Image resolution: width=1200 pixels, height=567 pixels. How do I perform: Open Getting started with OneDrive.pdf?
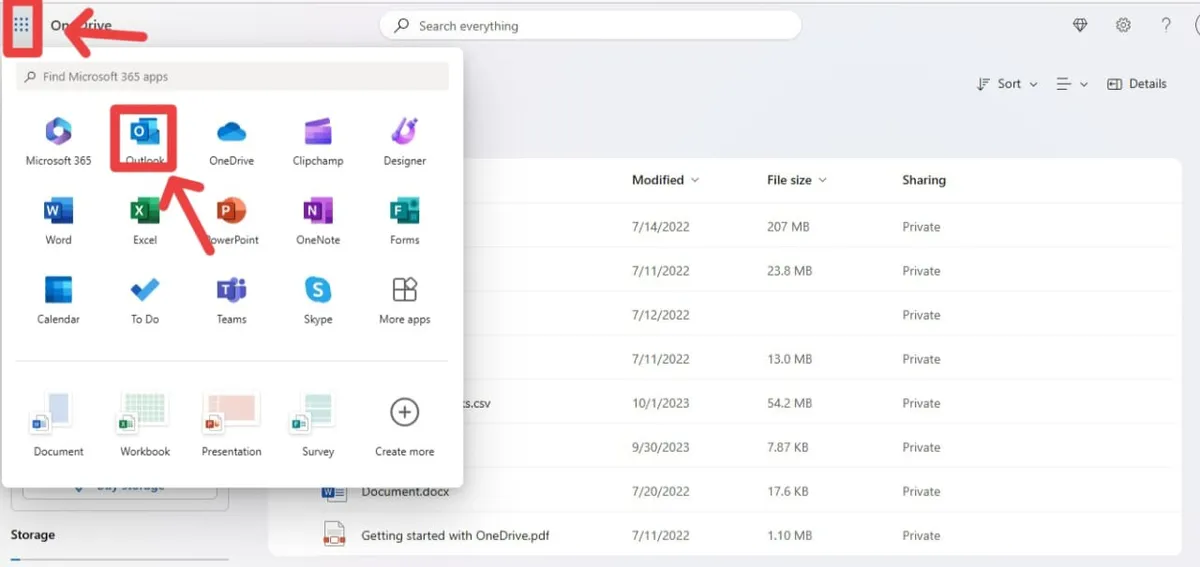[x=455, y=535]
